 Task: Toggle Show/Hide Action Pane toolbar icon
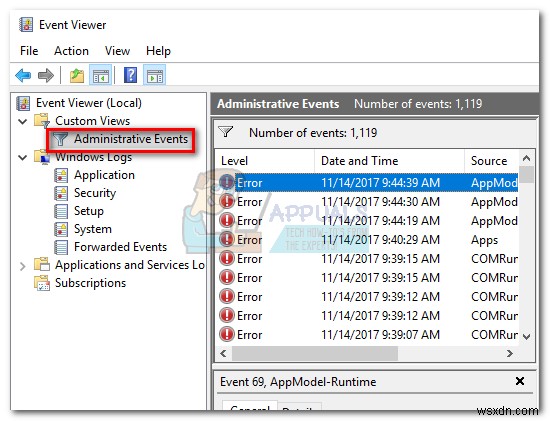155,75
